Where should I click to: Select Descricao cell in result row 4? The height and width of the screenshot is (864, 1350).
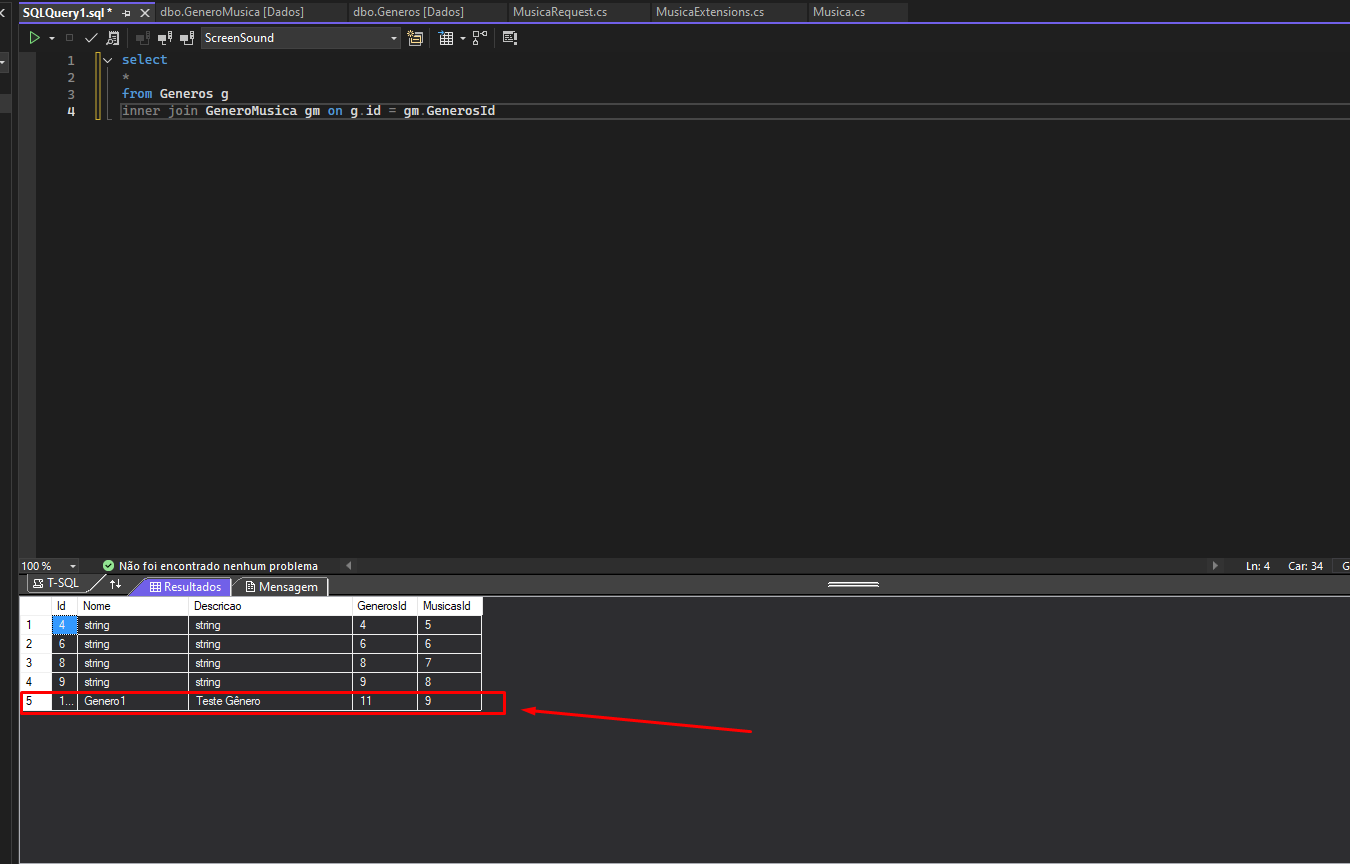270,682
